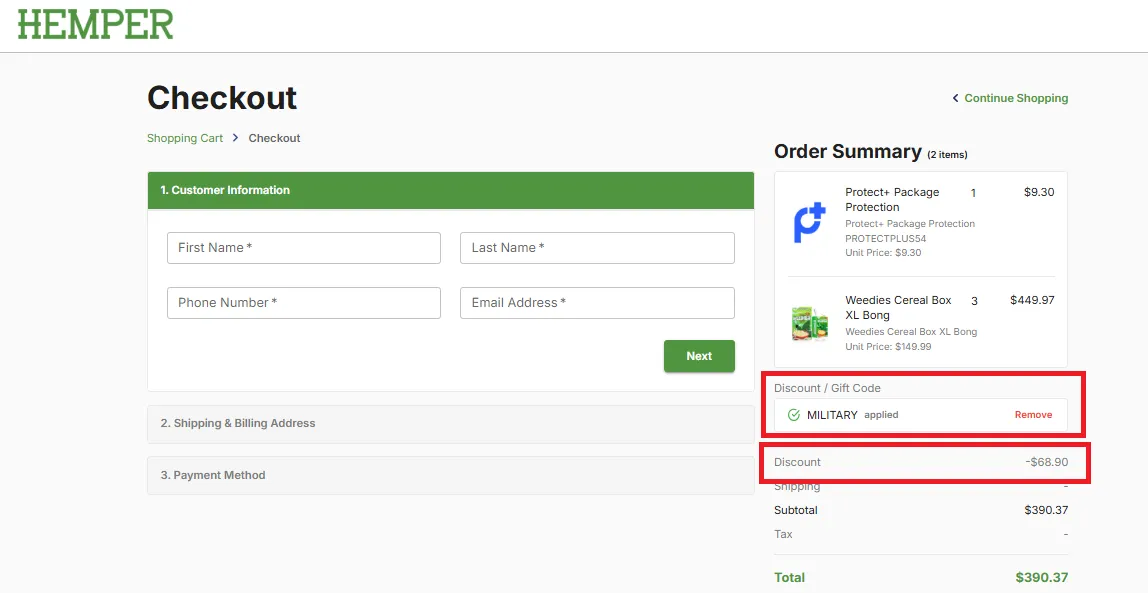Click the Protect+ package protection icon
Image resolution: width=1148 pixels, height=593 pixels.
click(810, 224)
